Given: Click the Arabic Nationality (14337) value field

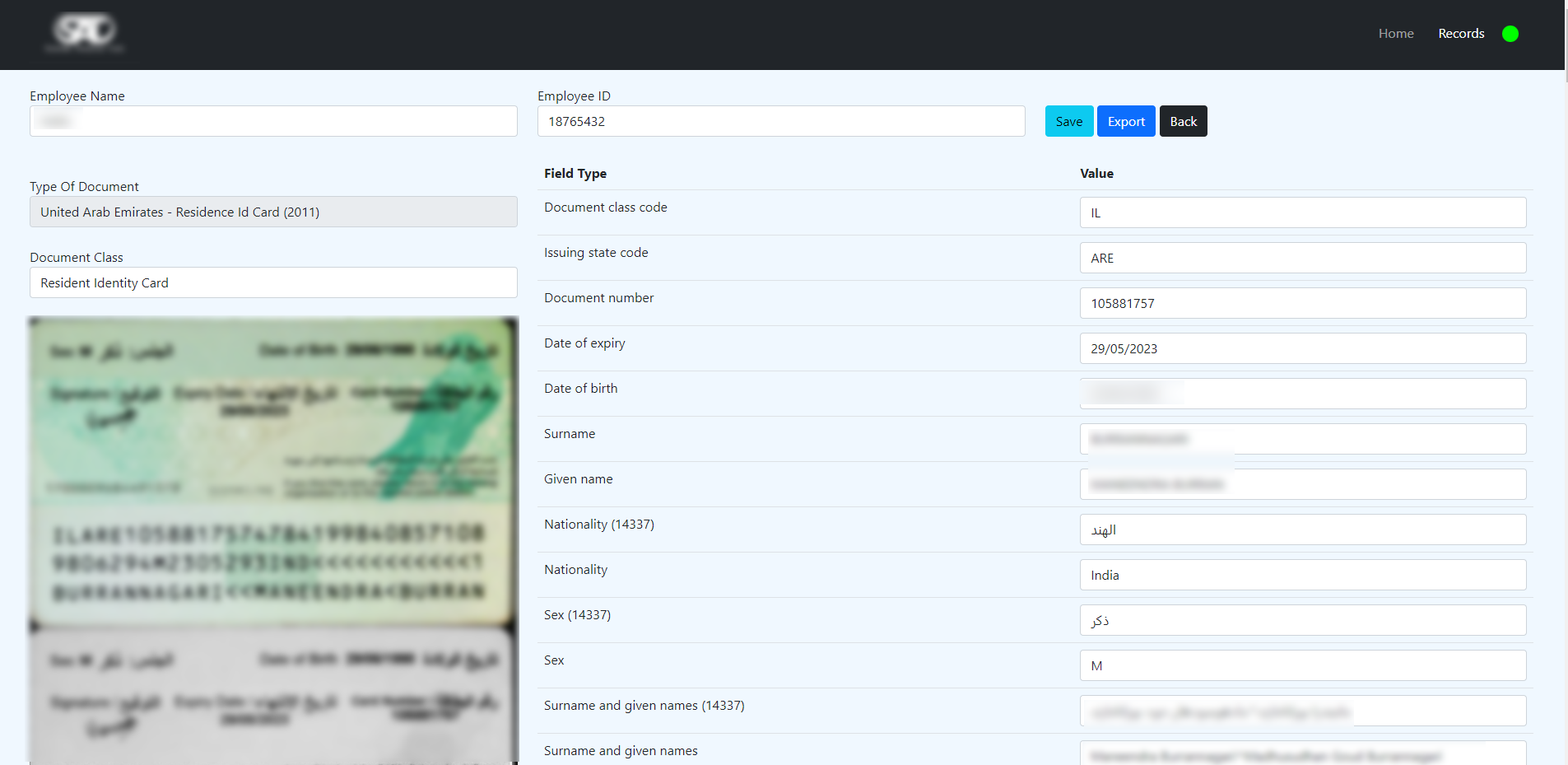Looking at the screenshot, I should point(1302,529).
